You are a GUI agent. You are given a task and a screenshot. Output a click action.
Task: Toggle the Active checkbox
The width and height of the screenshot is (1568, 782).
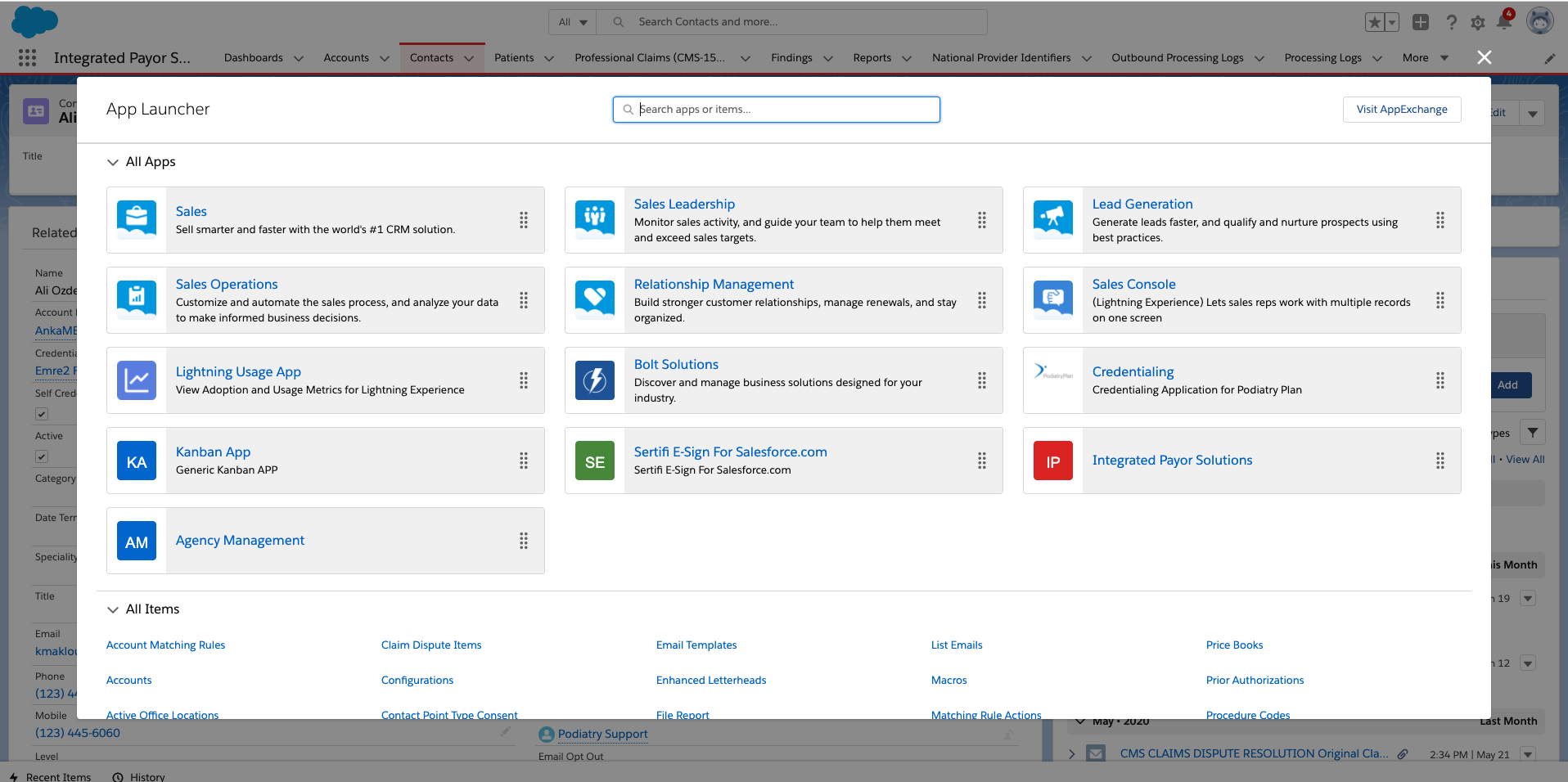point(42,456)
